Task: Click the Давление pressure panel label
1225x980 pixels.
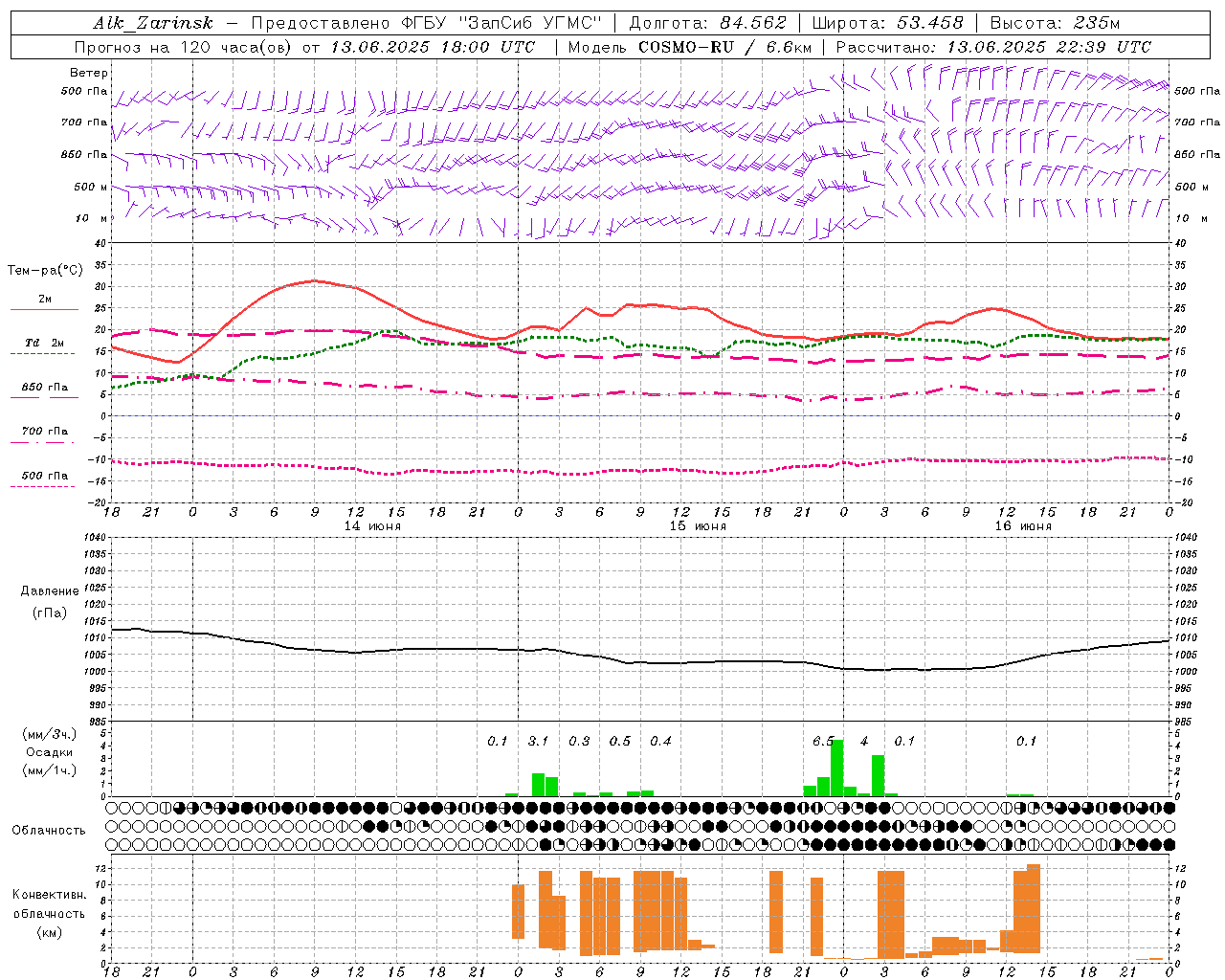Action: pyautogui.click(x=50, y=591)
